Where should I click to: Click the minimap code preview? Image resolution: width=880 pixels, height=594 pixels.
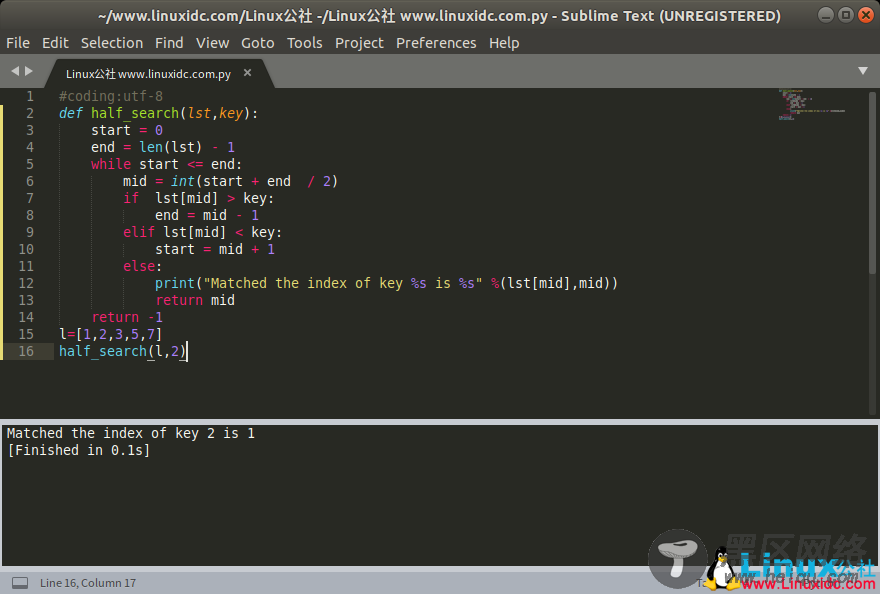811,105
